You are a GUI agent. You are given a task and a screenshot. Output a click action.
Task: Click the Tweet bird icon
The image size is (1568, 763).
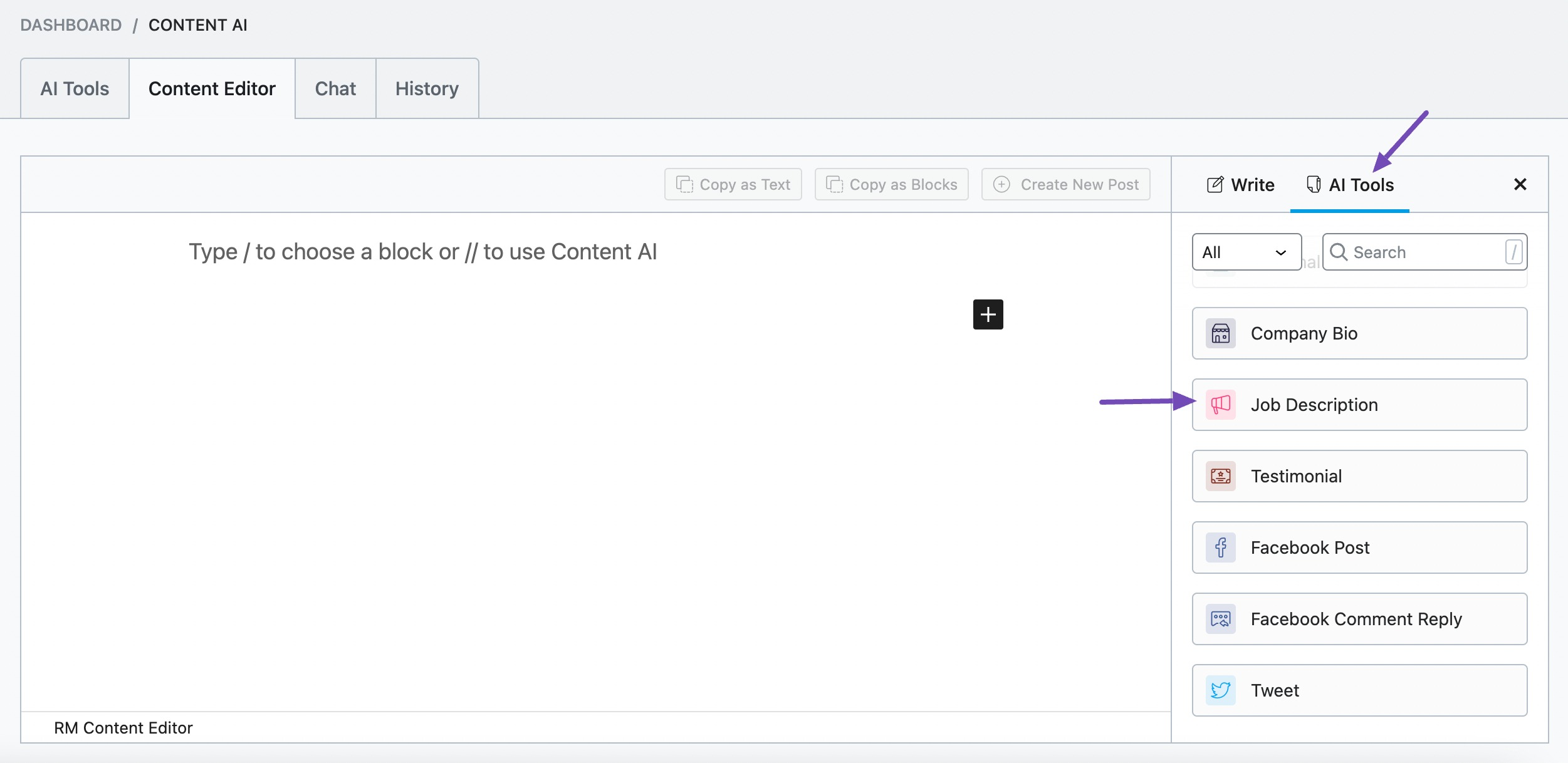coord(1220,690)
